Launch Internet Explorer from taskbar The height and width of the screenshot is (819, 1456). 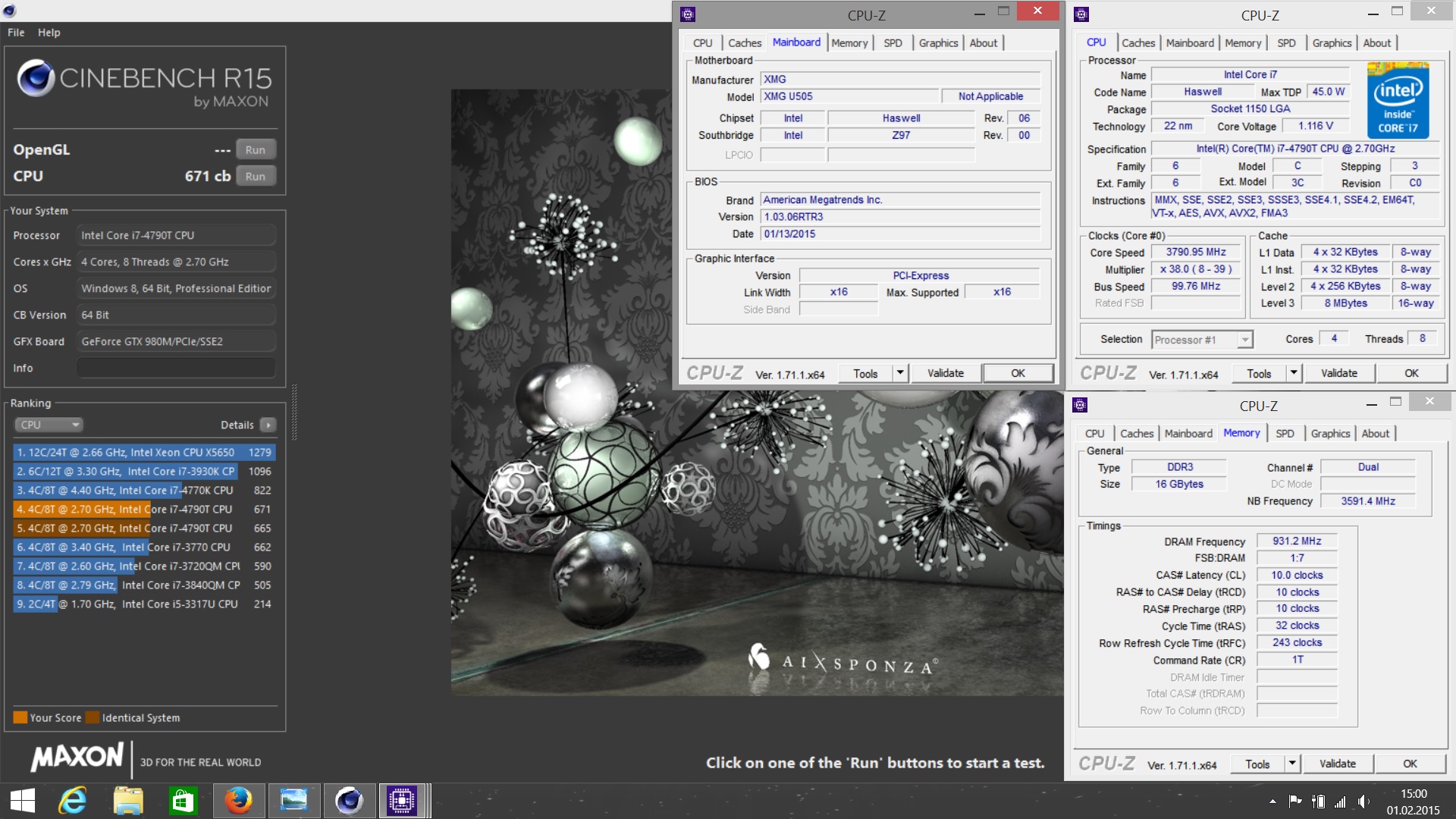[74, 801]
